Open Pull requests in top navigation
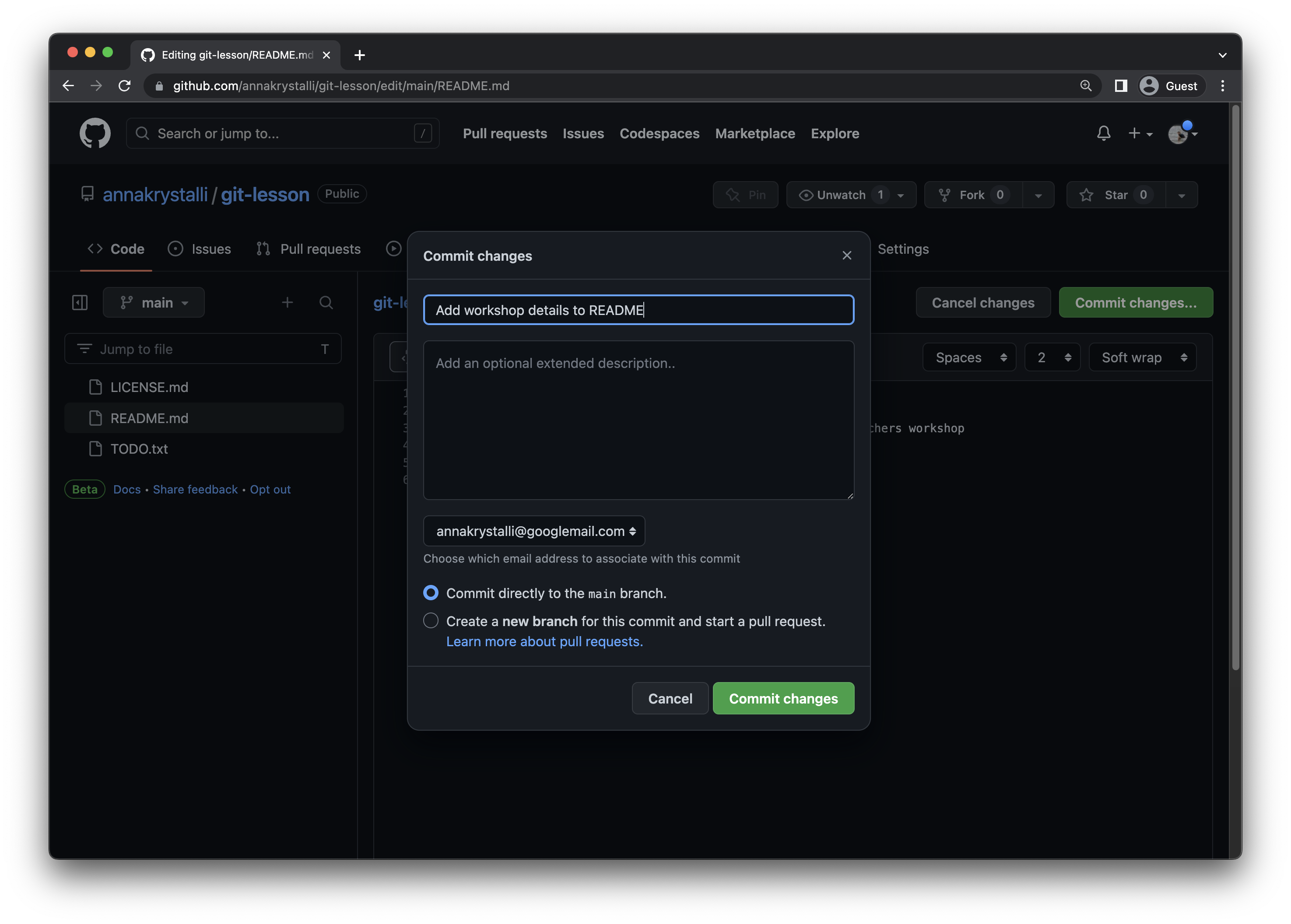This screenshot has height=924, width=1291. 505,133
